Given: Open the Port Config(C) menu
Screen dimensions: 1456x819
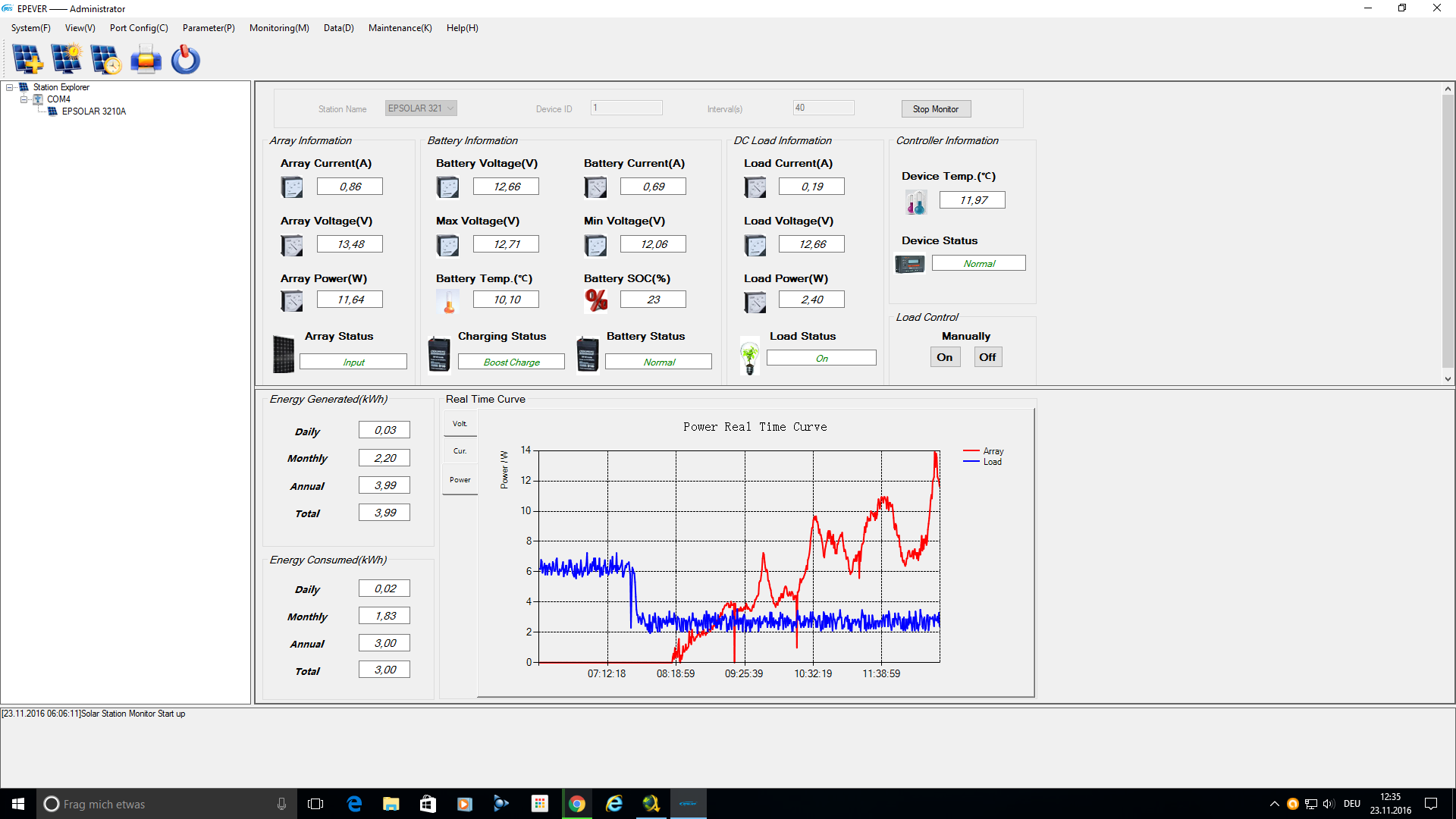Looking at the screenshot, I should click(139, 28).
